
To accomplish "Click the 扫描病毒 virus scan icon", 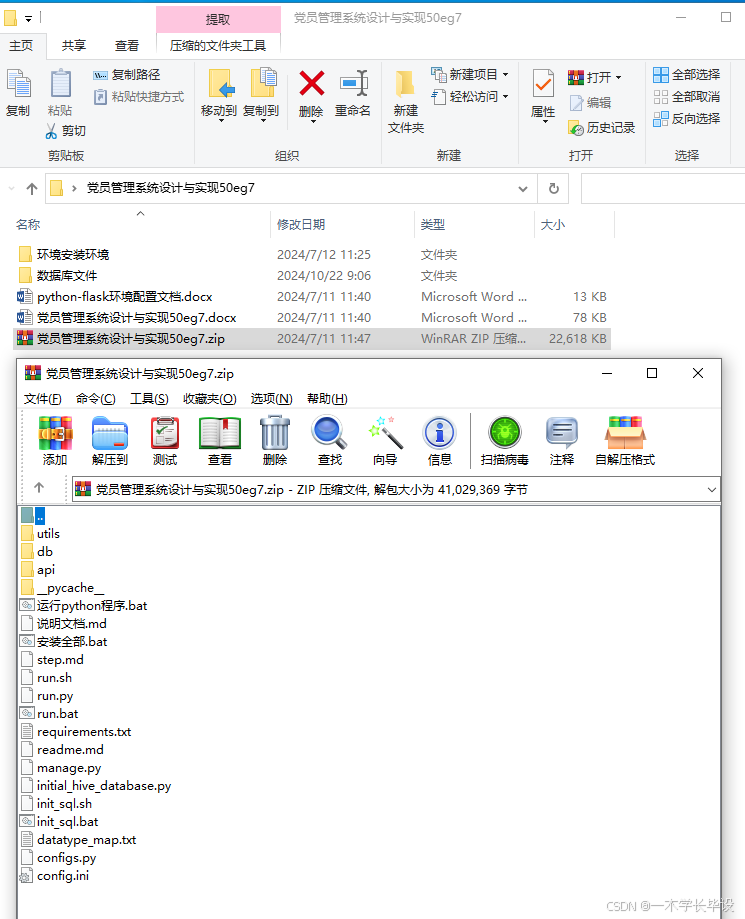I will (505, 433).
